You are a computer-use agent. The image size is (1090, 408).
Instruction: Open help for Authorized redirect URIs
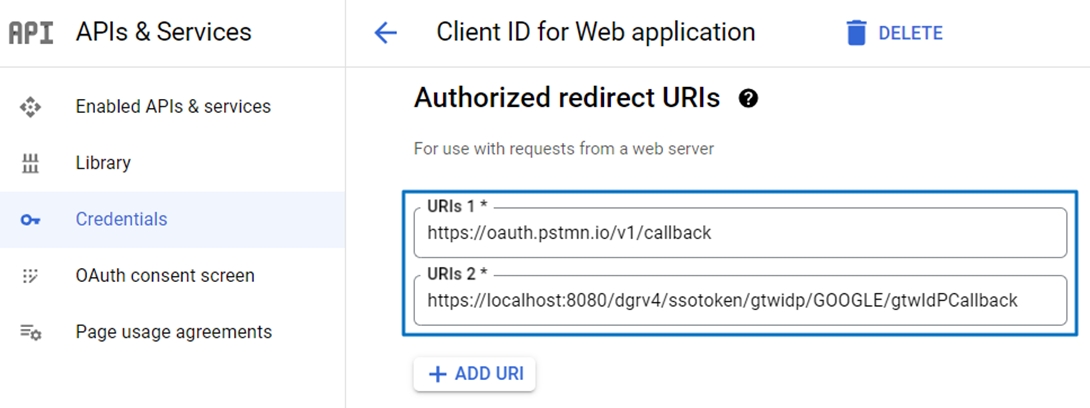point(747,98)
